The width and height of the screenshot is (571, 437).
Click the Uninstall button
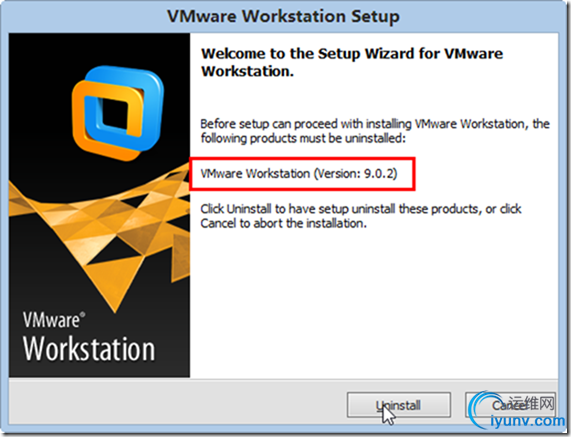[x=399, y=405]
